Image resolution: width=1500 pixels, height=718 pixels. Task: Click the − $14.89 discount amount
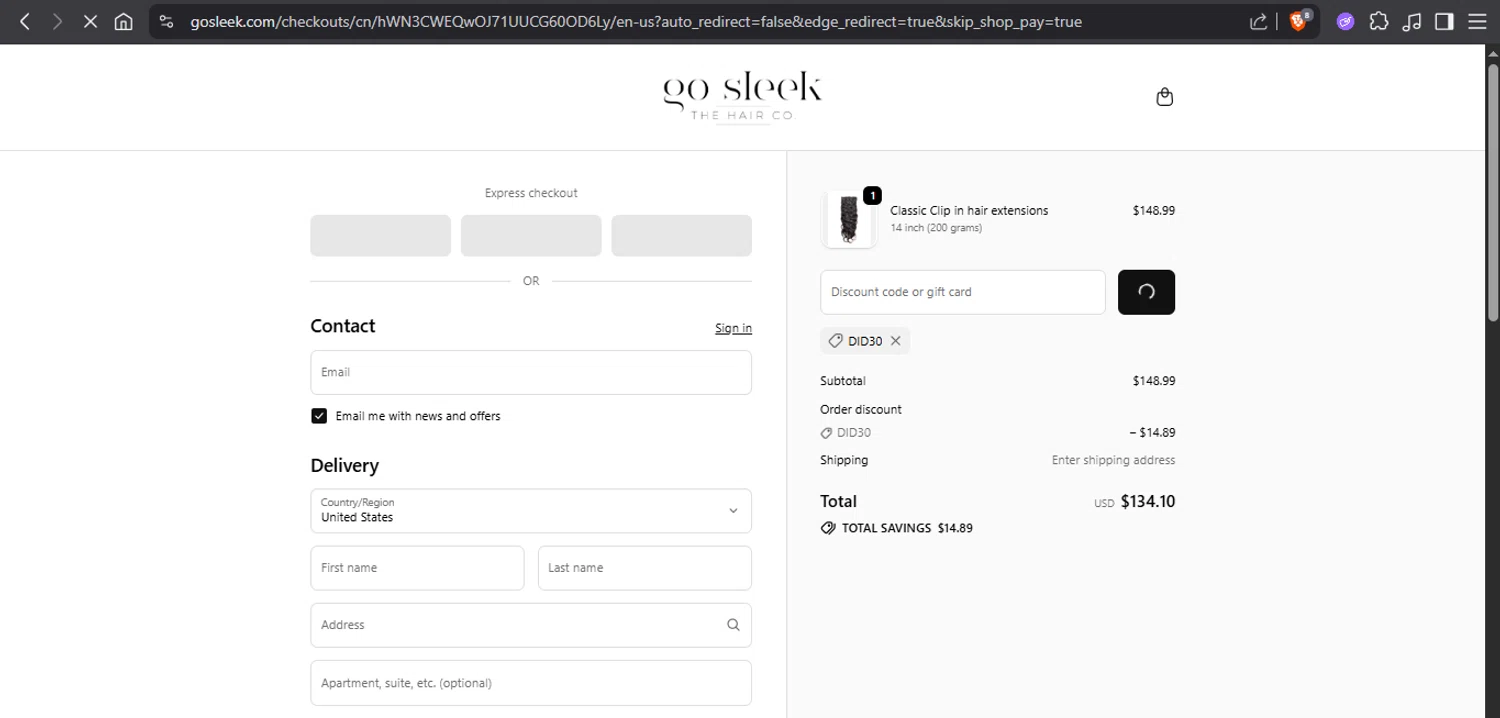coord(1152,433)
